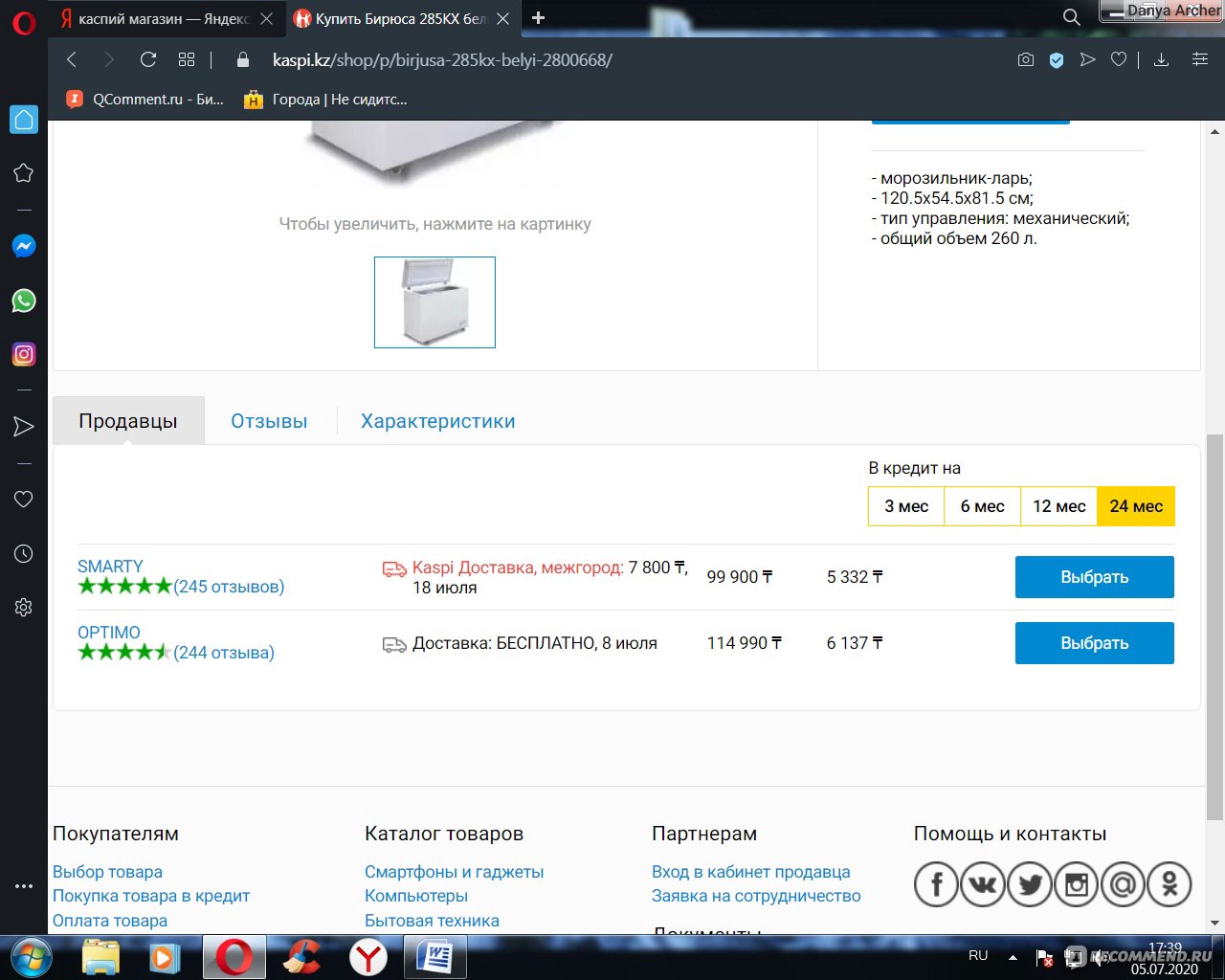
Task: Open the Города bookmark
Action: point(325,99)
